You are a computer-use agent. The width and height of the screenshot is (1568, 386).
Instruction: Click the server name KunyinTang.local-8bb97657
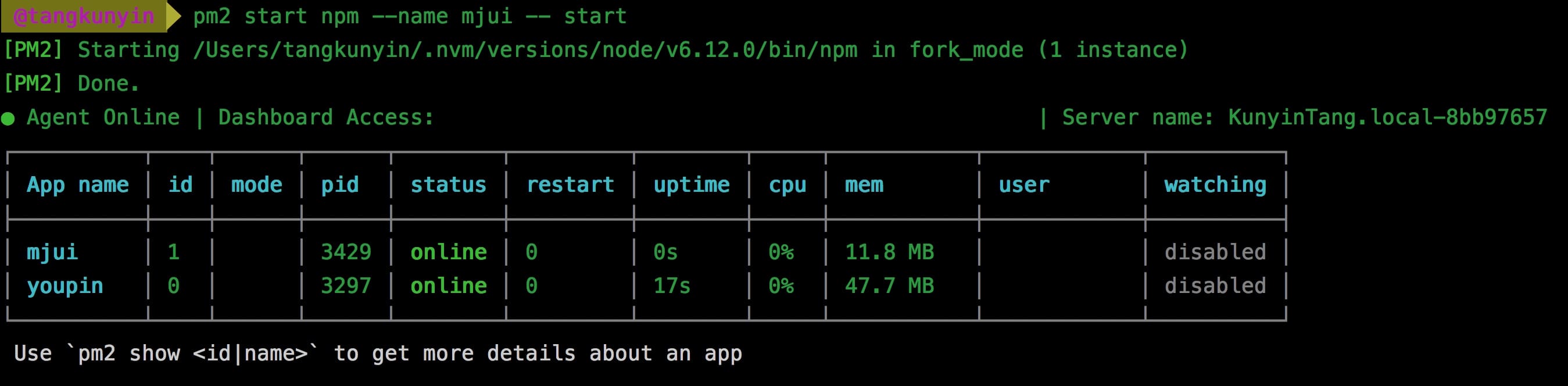click(x=1387, y=117)
